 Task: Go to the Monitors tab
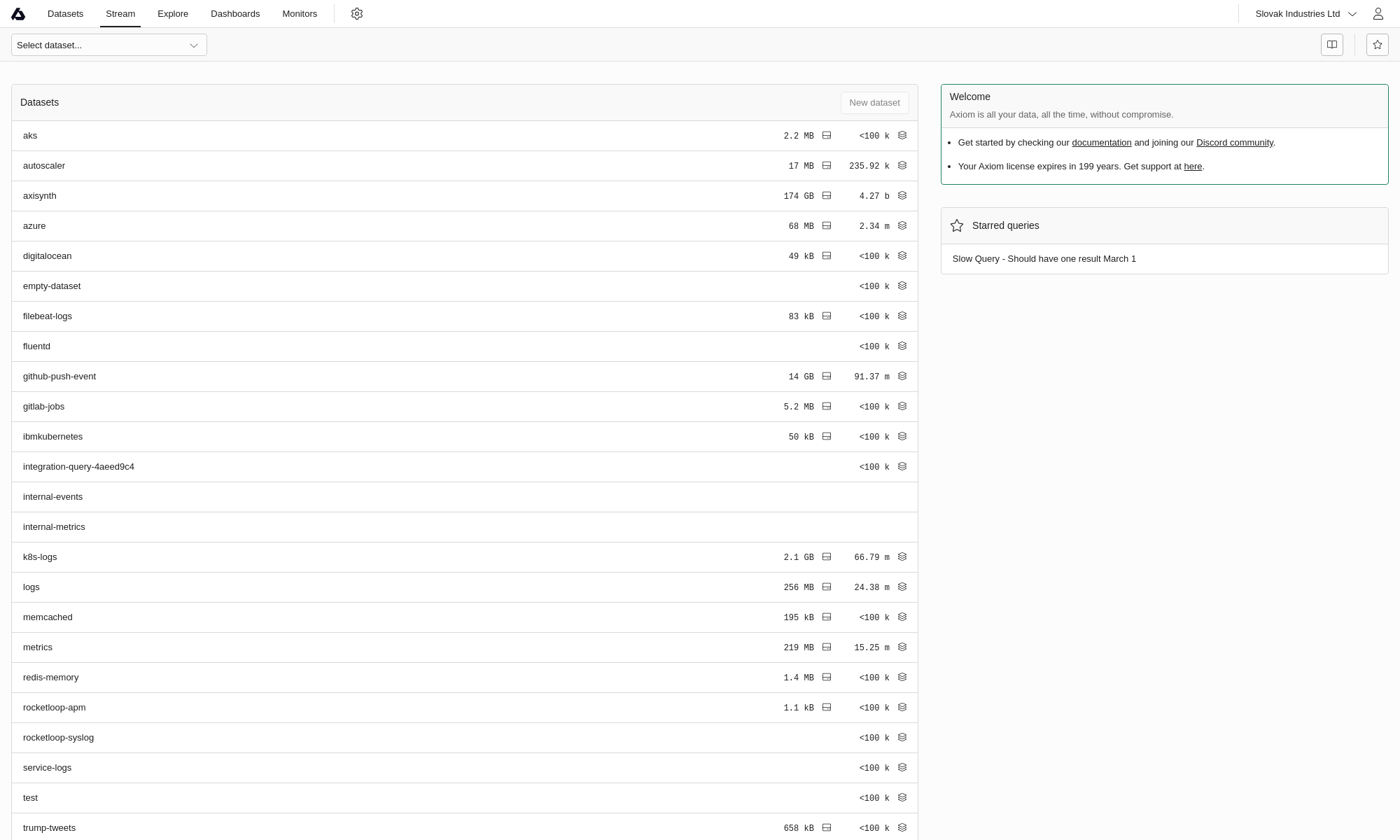point(300,14)
